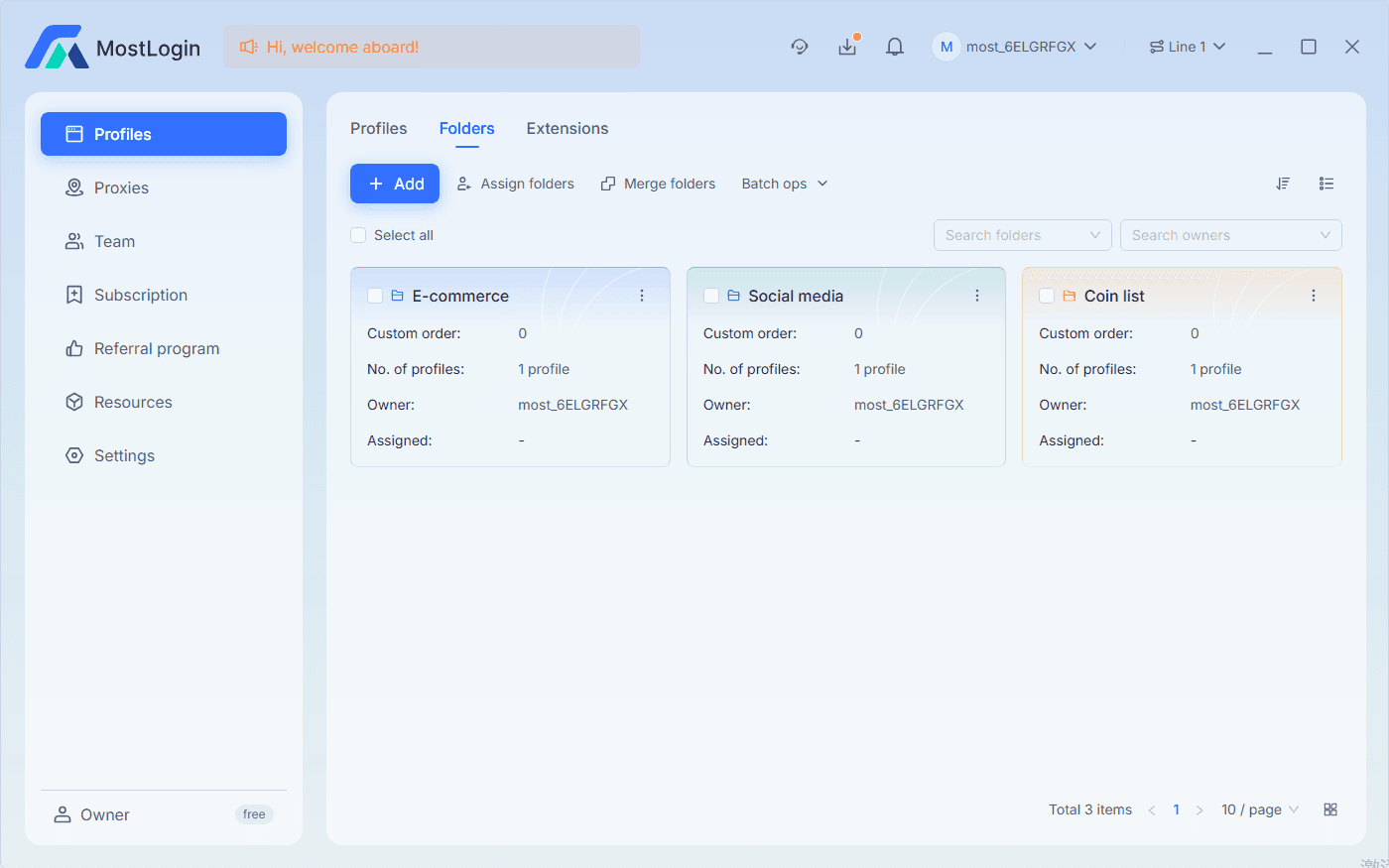
Task: Click the free plan badge
Action: tap(254, 814)
